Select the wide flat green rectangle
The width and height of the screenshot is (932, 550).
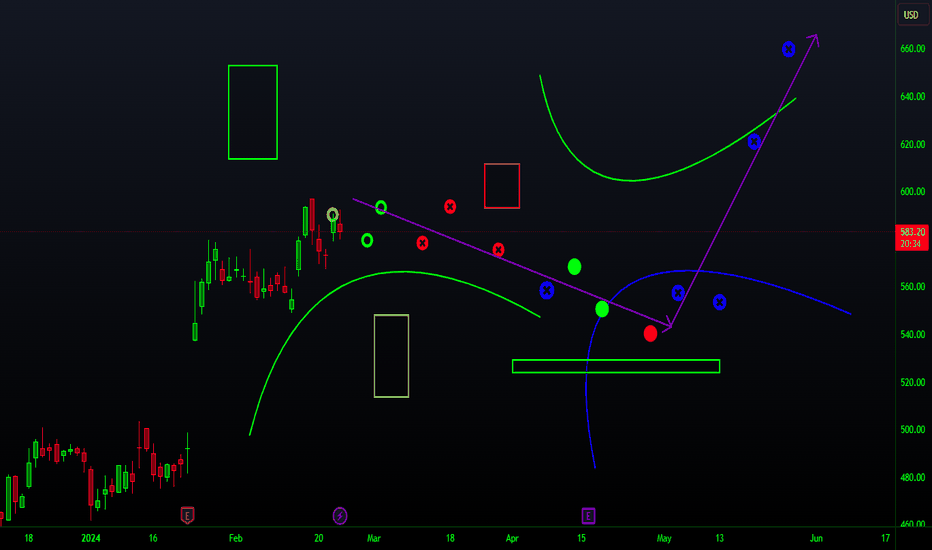[616, 366]
